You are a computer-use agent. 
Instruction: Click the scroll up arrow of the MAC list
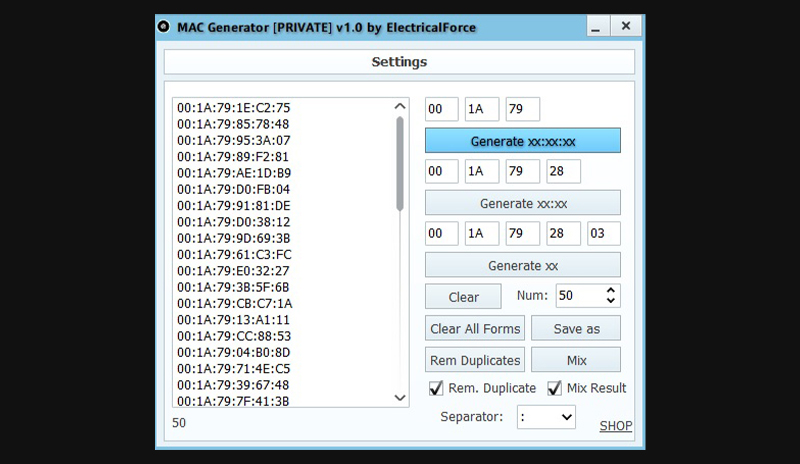pos(401,106)
